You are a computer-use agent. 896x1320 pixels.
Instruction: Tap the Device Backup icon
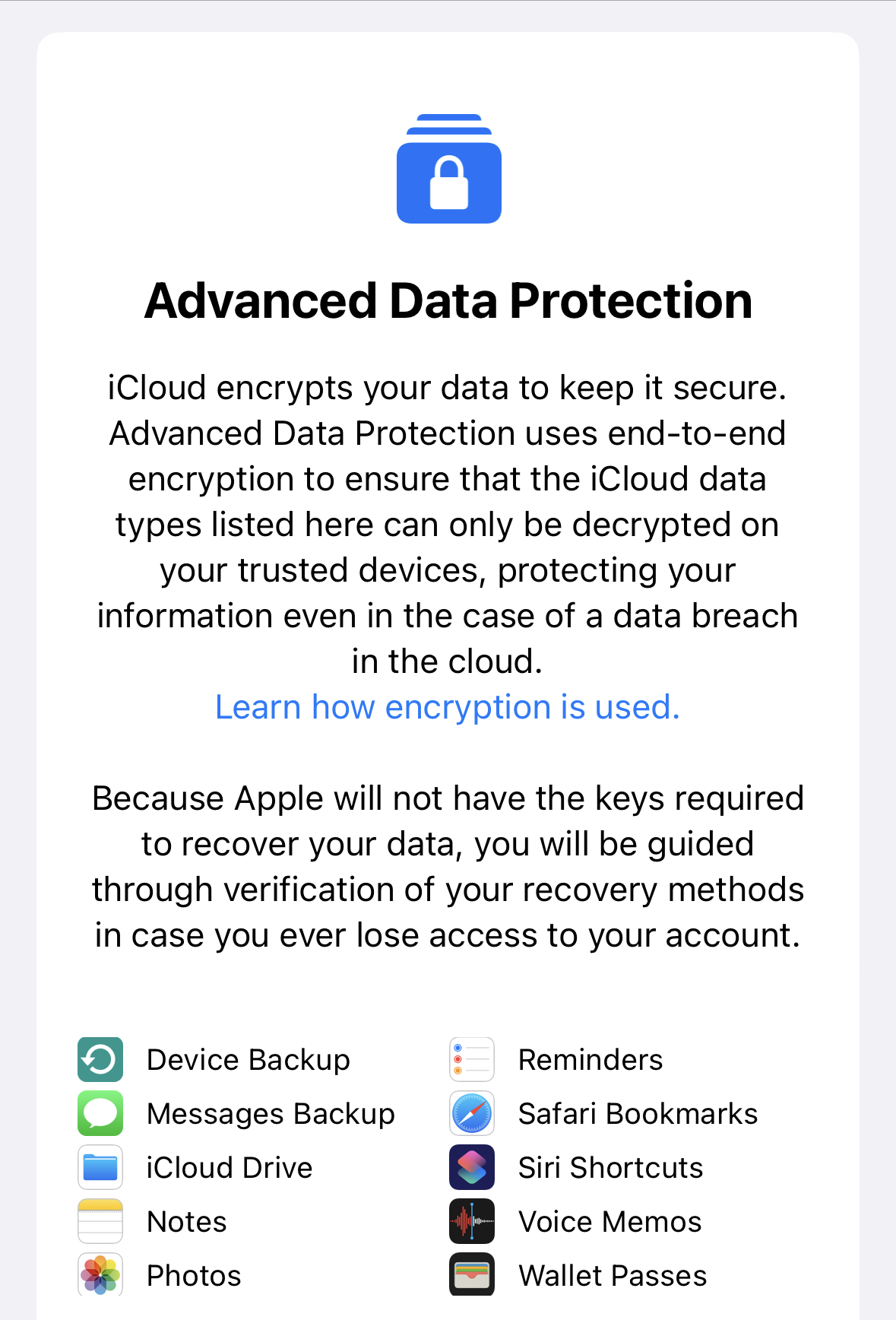(x=100, y=1059)
